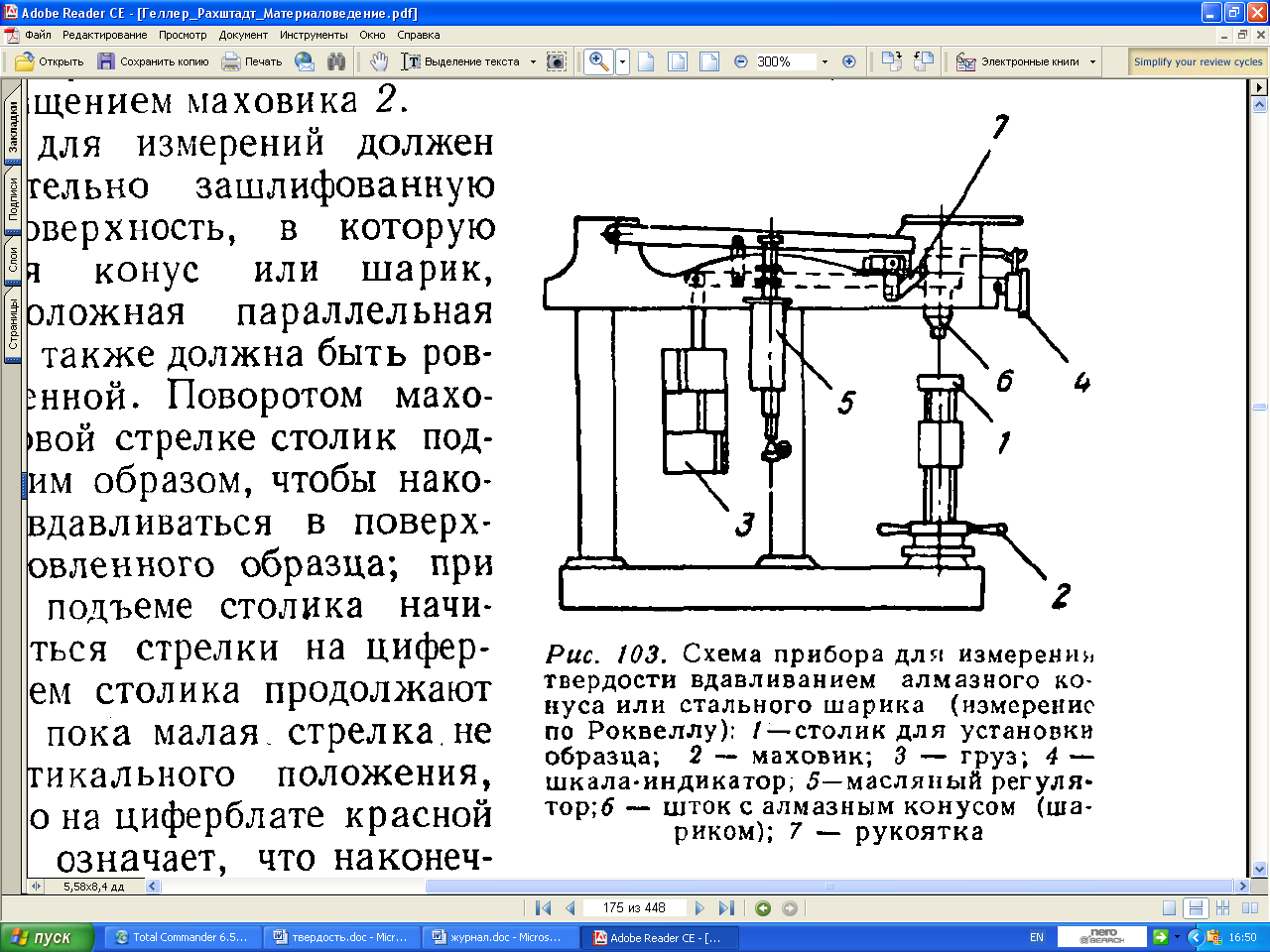Select the Выделение текста text selection tool

pyautogui.click(x=461, y=61)
